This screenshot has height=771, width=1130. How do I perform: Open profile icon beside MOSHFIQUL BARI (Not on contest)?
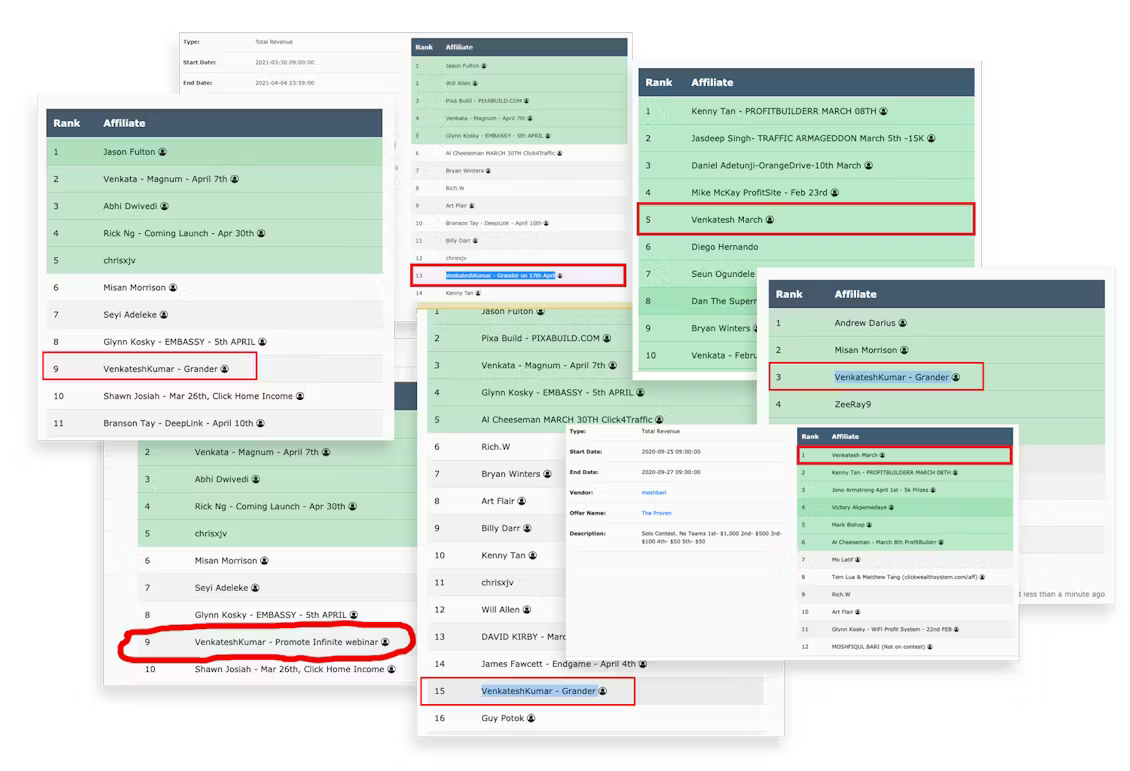[x=930, y=647]
